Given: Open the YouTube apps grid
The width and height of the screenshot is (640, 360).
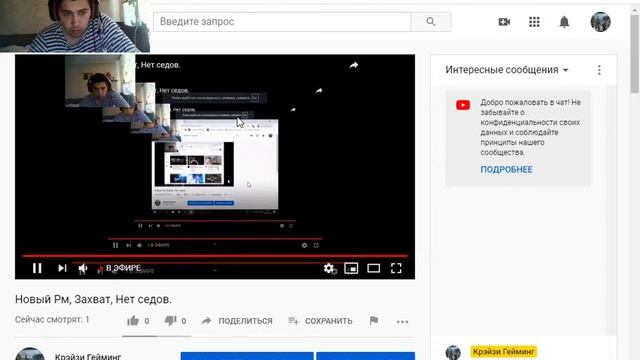Looking at the screenshot, I should click(x=534, y=22).
